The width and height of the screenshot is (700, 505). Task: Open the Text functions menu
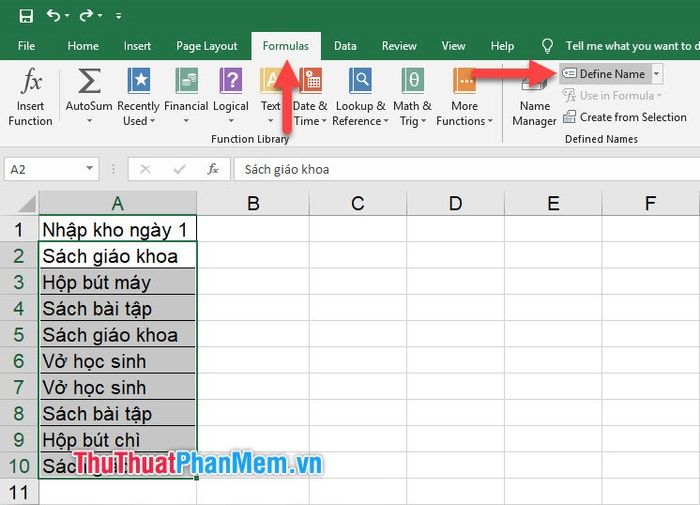coord(270,97)
